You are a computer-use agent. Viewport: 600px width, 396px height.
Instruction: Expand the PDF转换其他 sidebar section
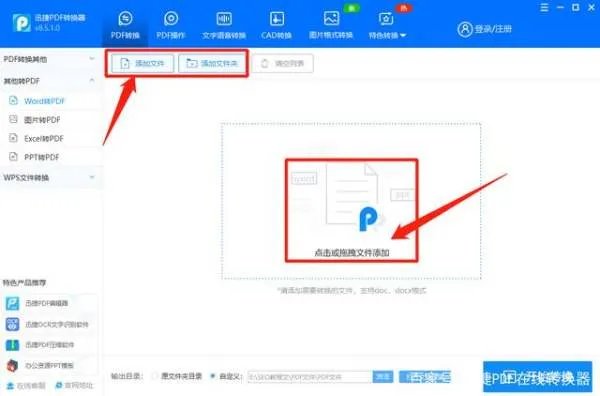pos(50,59)
